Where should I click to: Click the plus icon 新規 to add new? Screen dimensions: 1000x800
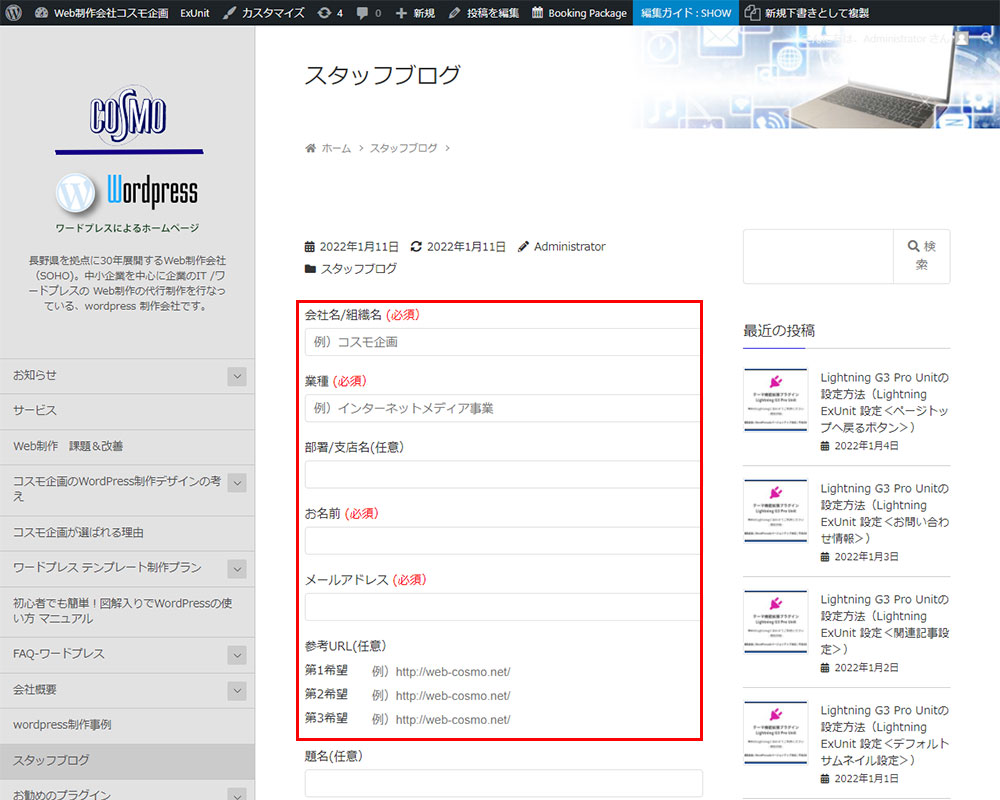pos(402,13)
